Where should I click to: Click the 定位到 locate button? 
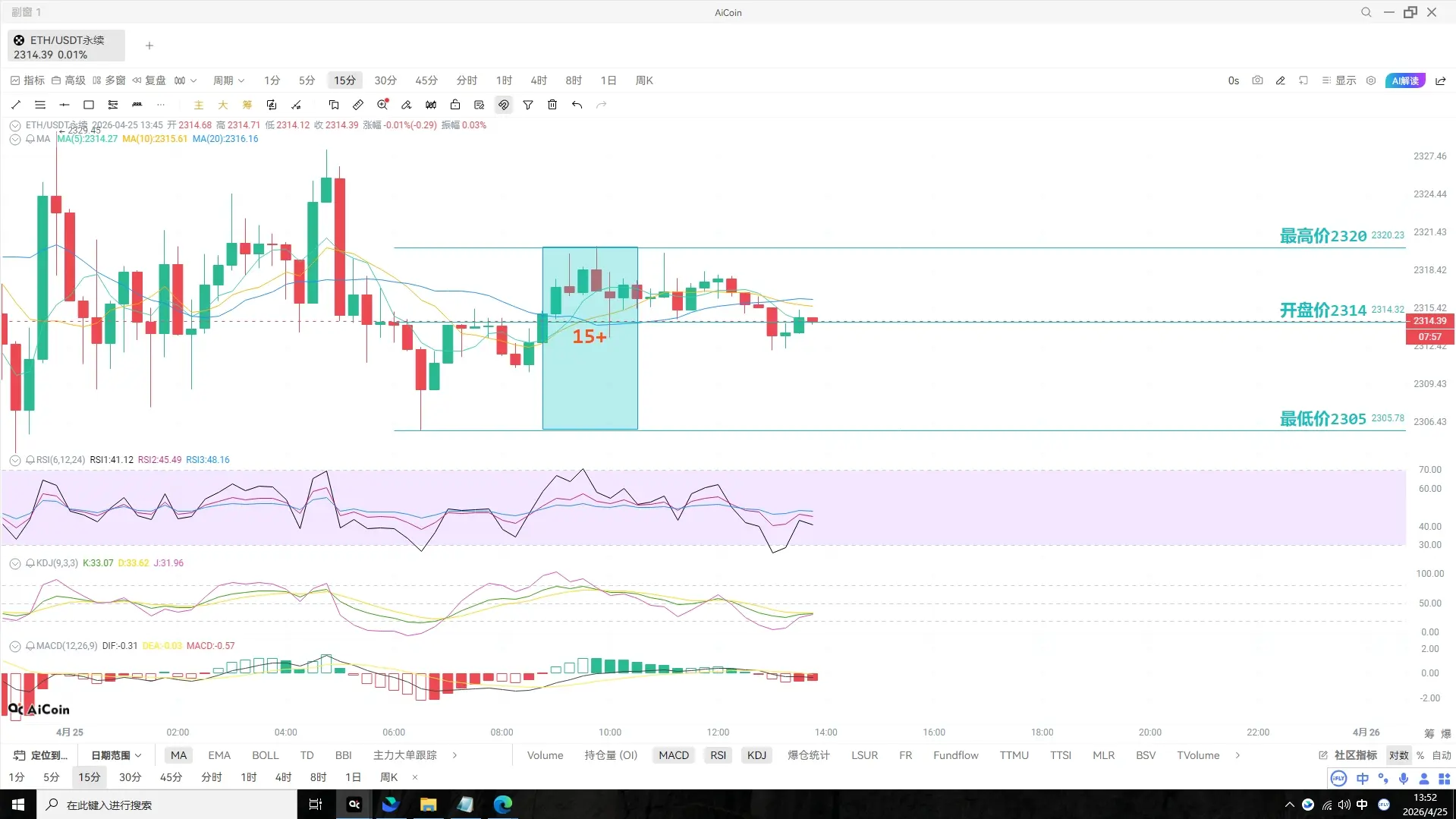41,755
